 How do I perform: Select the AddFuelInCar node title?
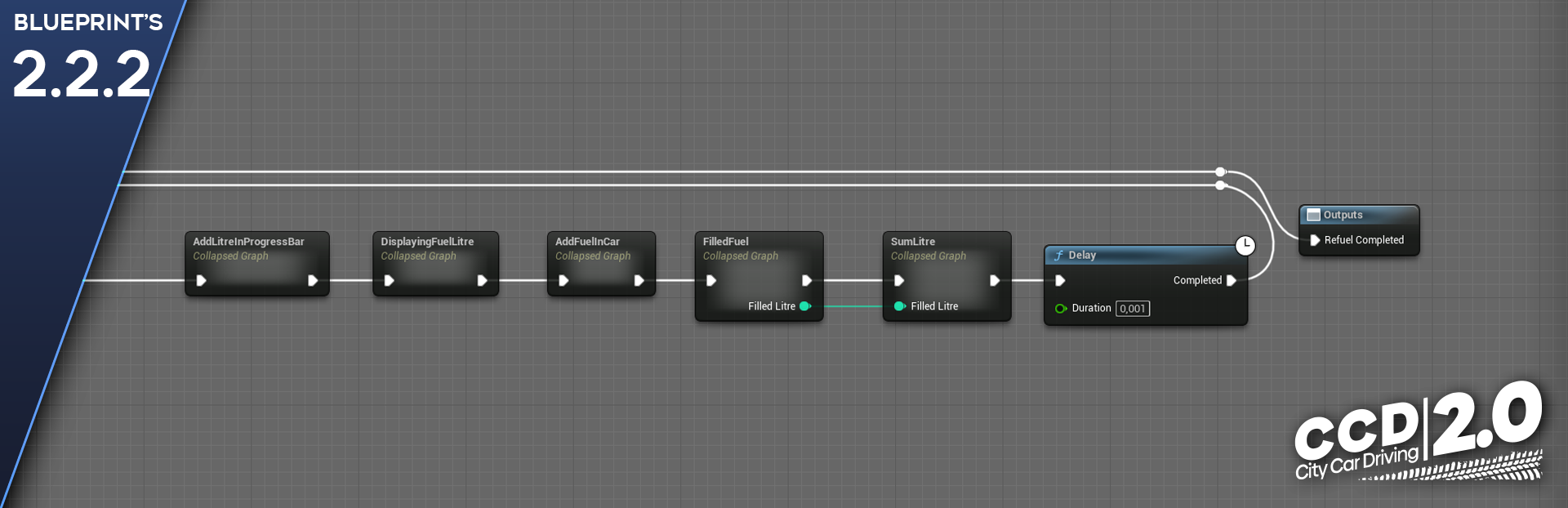coord(587,242)
